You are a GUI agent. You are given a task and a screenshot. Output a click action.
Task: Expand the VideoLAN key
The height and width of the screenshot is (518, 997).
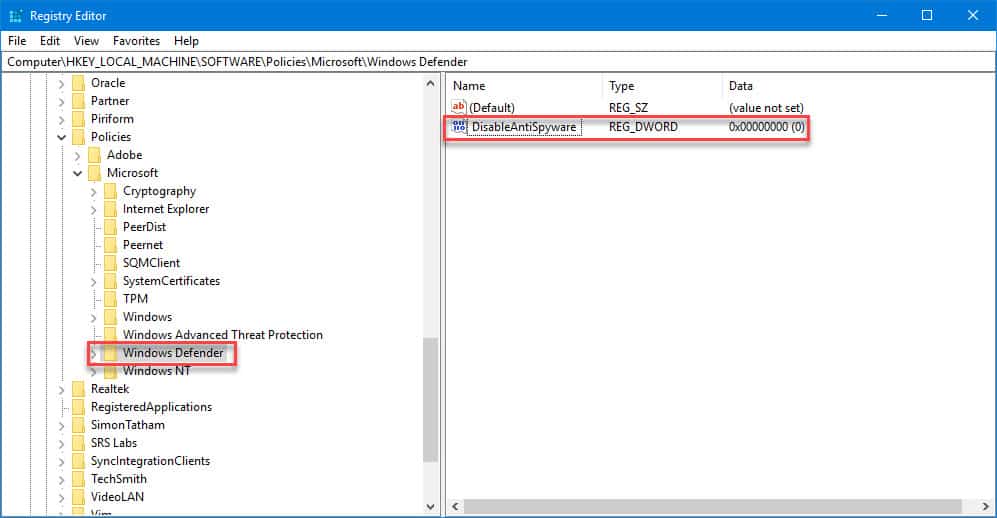coord(62,497)
